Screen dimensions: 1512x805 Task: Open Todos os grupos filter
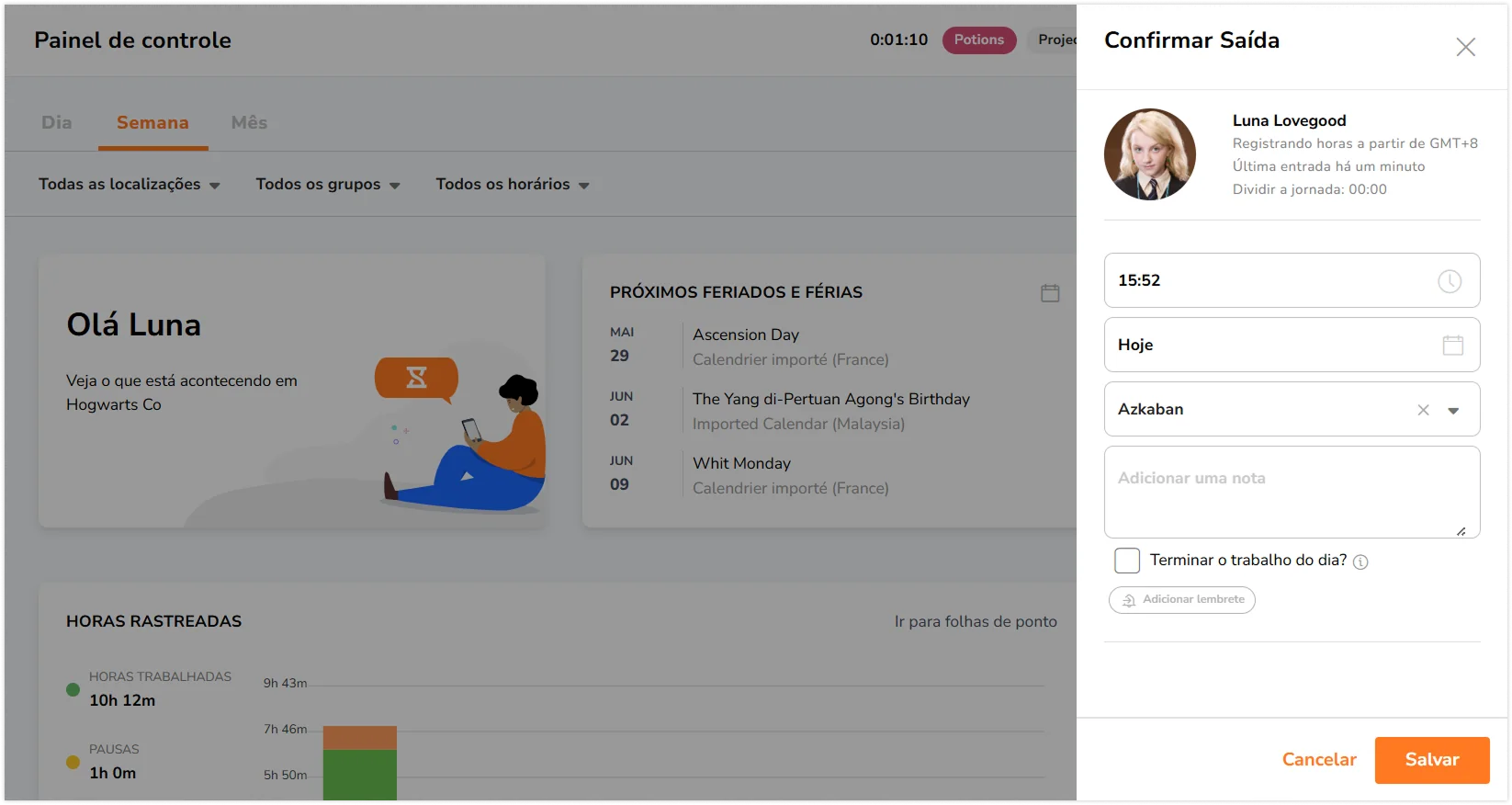[x=328, y=184]
